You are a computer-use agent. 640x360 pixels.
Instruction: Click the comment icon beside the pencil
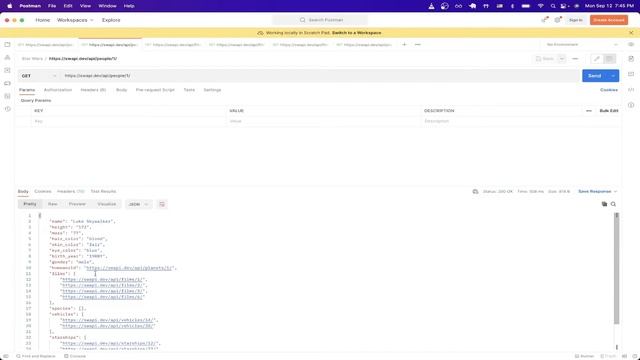[609, 59]
